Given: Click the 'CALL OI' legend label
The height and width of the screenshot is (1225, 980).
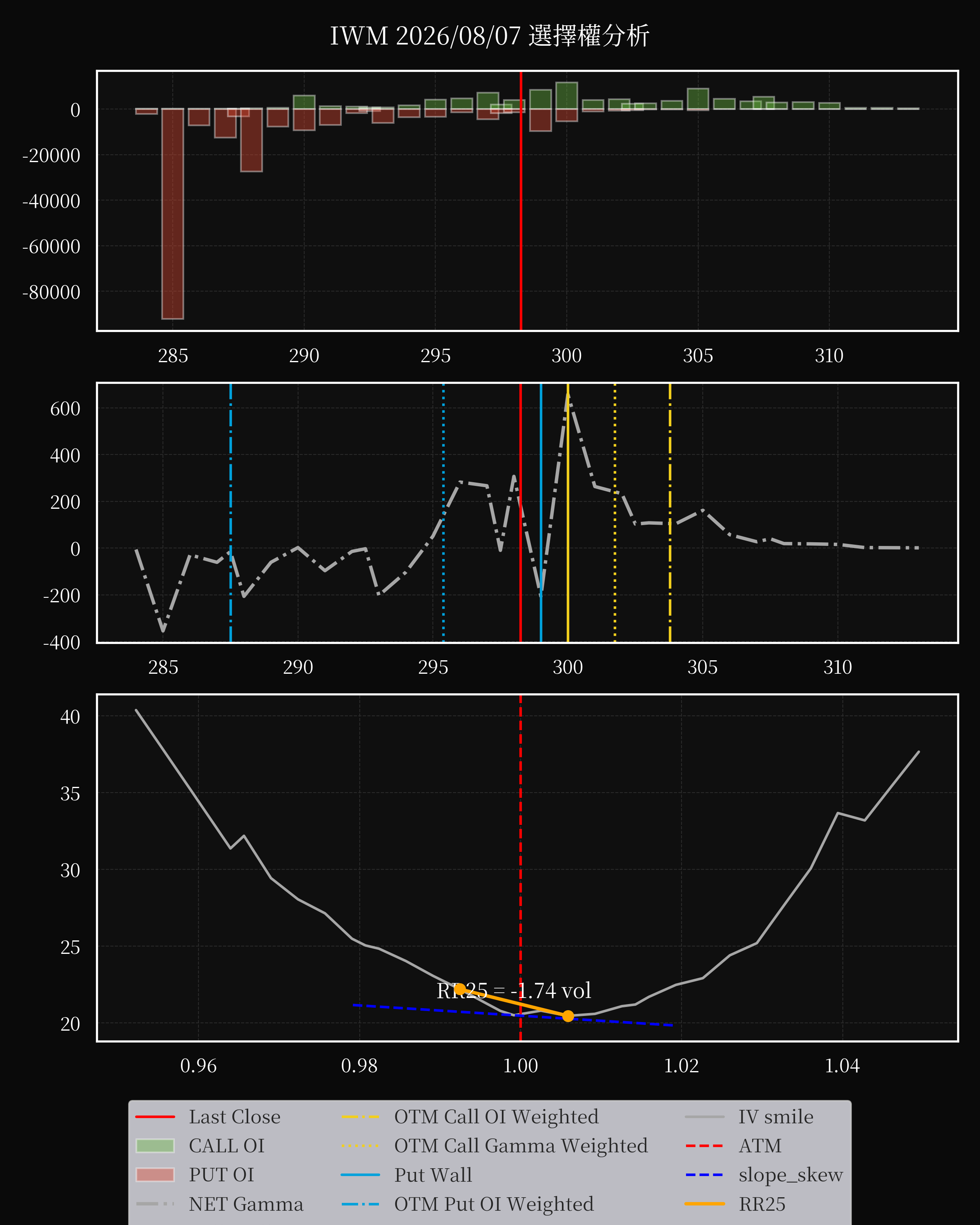Looking at the screenshot, I should pos(227,1145).
